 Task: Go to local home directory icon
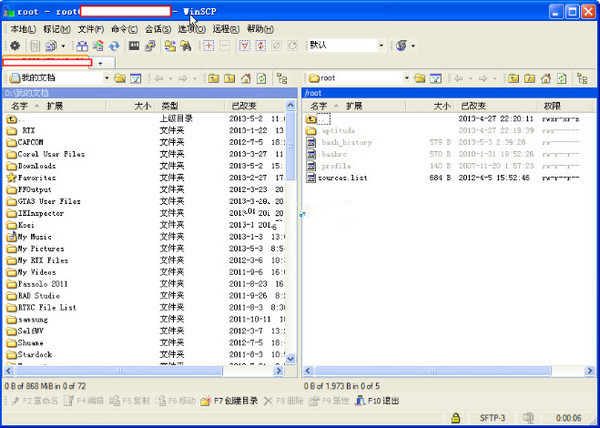[246, 78]
